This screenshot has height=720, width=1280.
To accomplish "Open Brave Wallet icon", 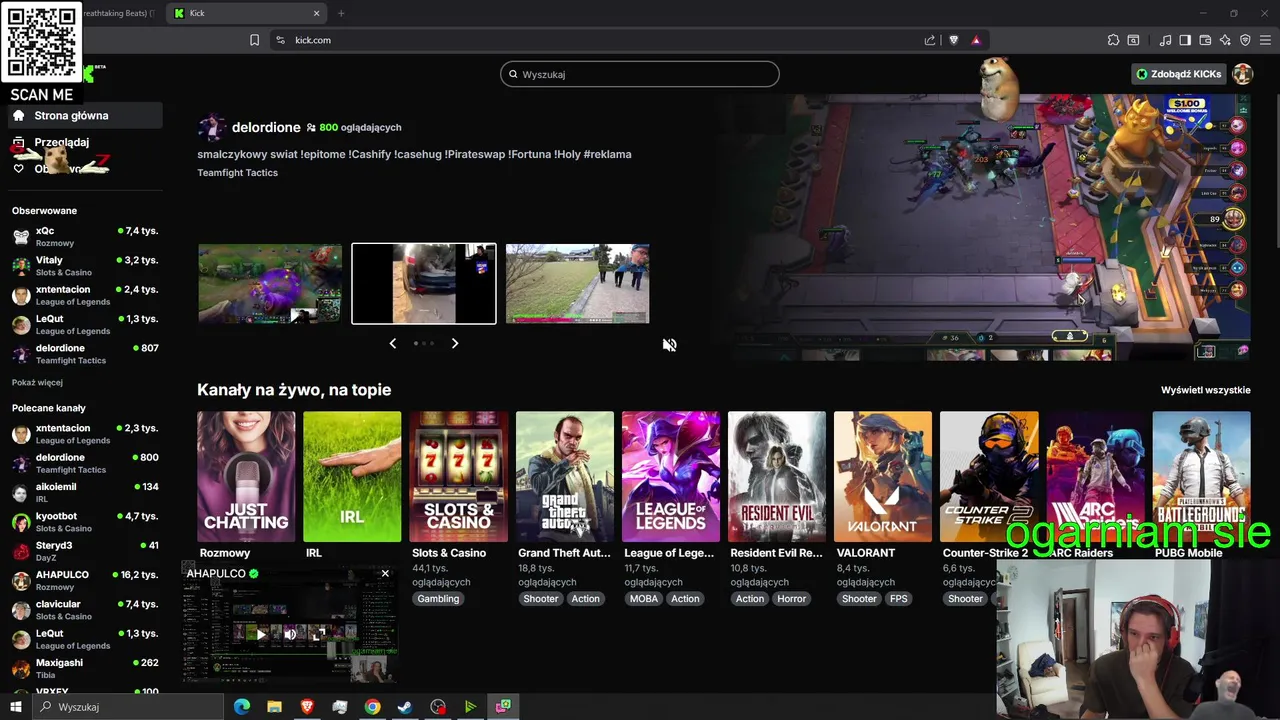I will (1205, 40).
